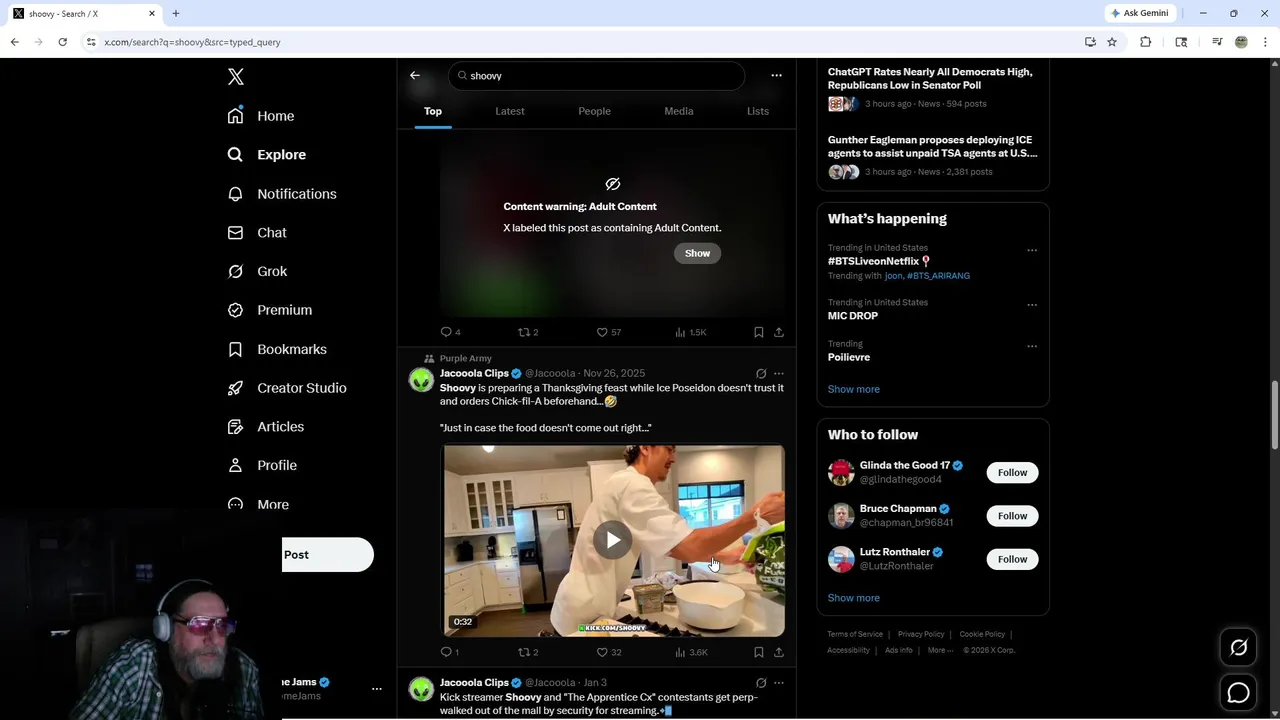Bookmark the Thanksgiving feast post

759,652
